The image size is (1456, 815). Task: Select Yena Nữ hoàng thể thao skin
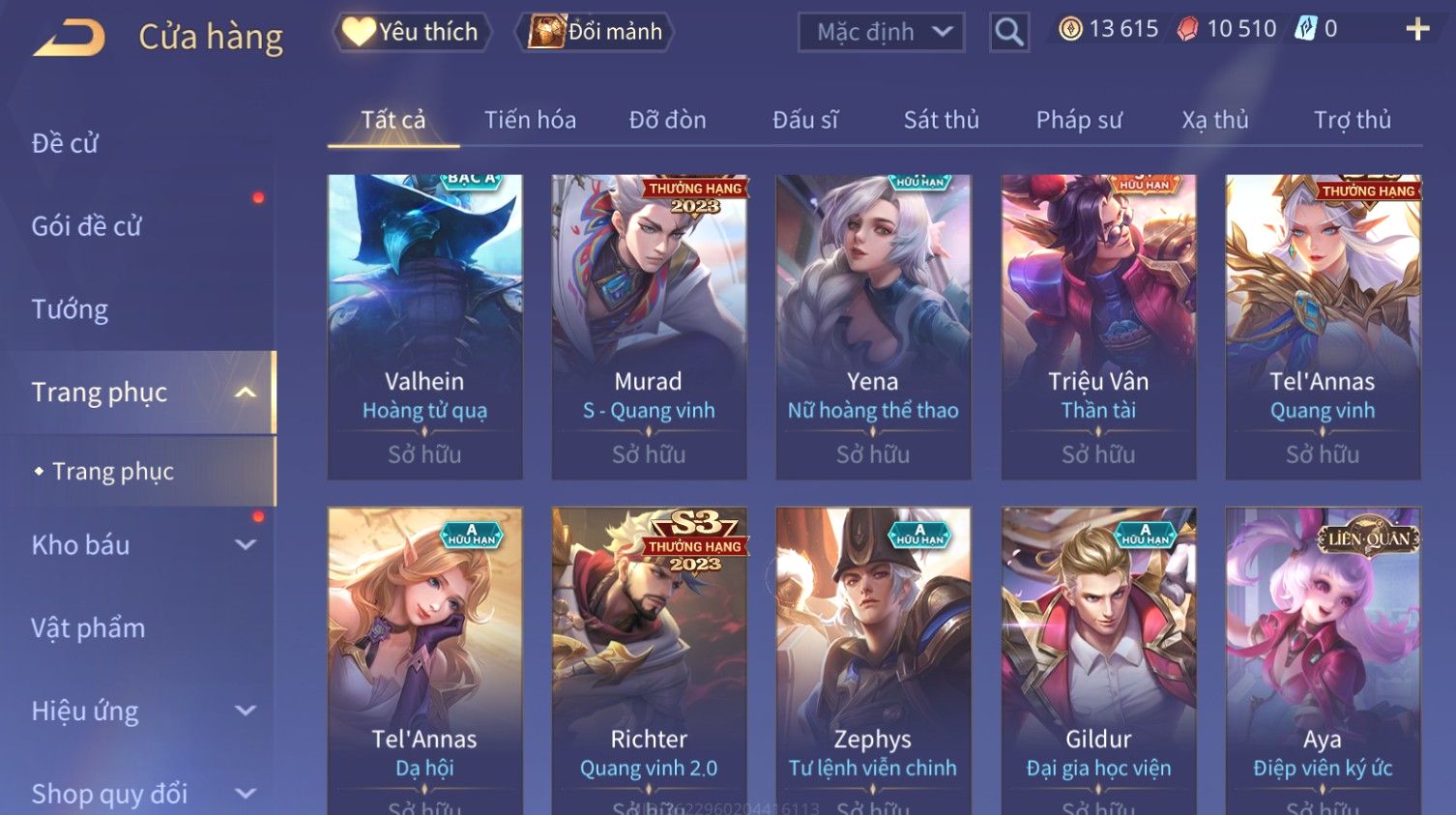coord(873,327)
